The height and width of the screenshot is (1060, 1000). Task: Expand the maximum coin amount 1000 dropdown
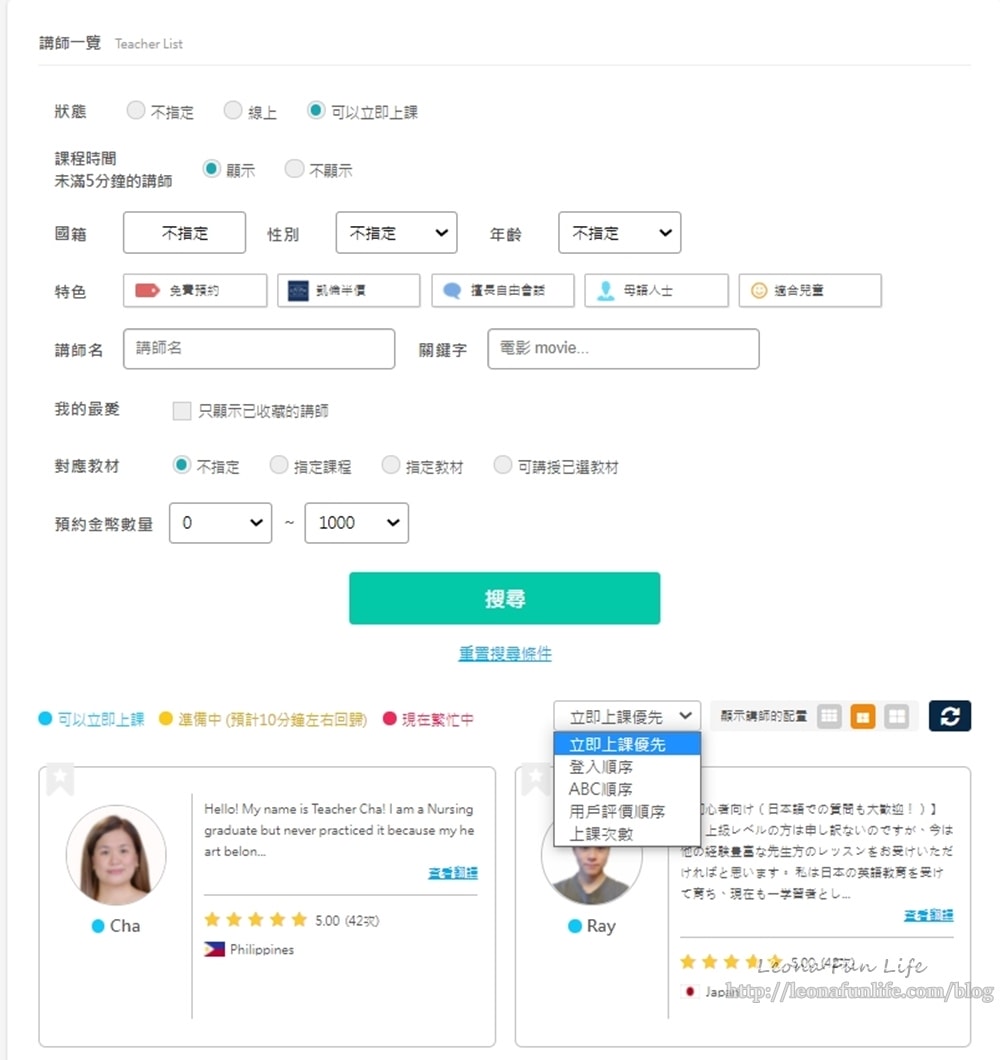coord(356,523)
